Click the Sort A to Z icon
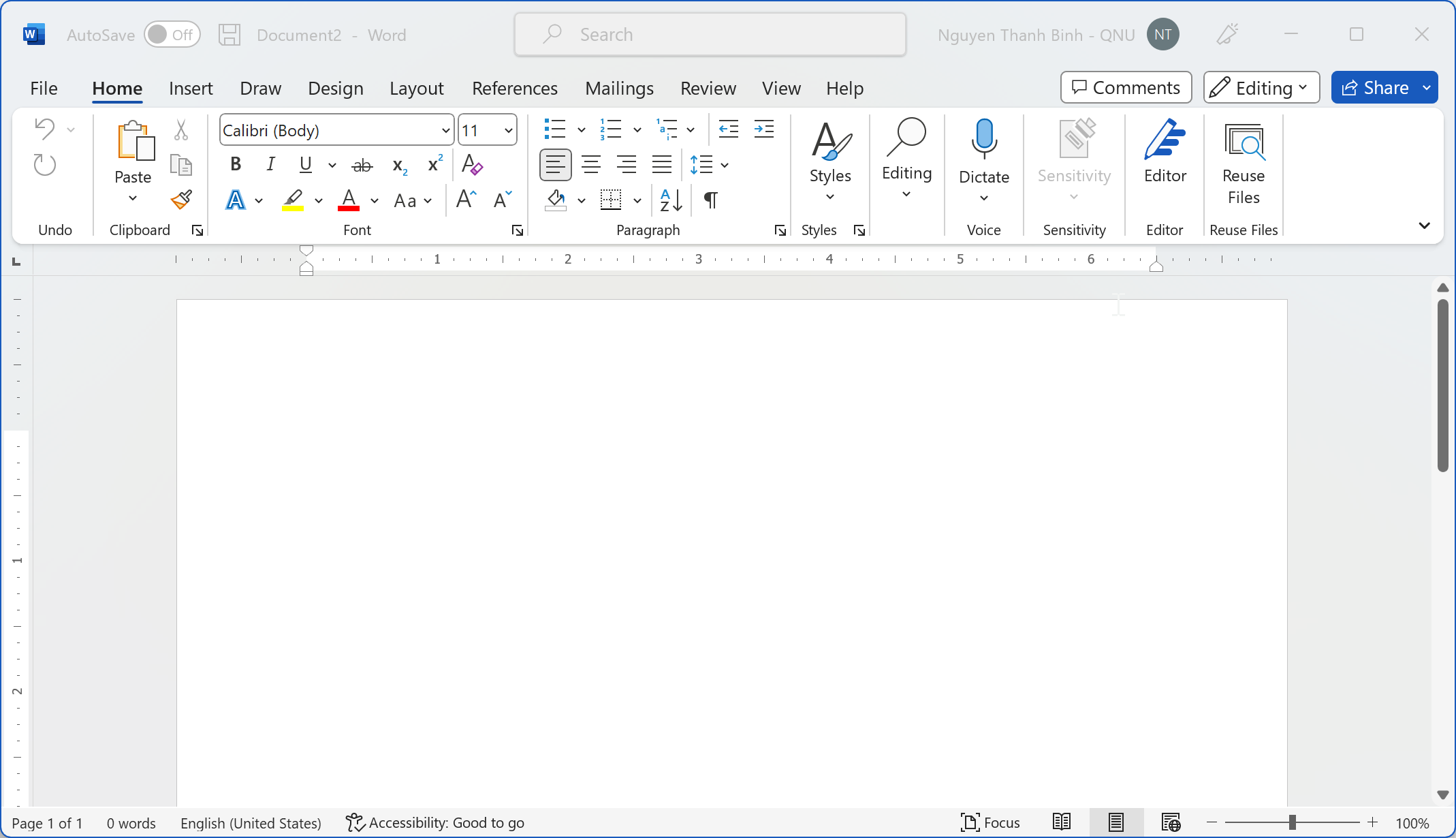The height and width of the screenshot is (838, 1456). click(x=671, y=200)
